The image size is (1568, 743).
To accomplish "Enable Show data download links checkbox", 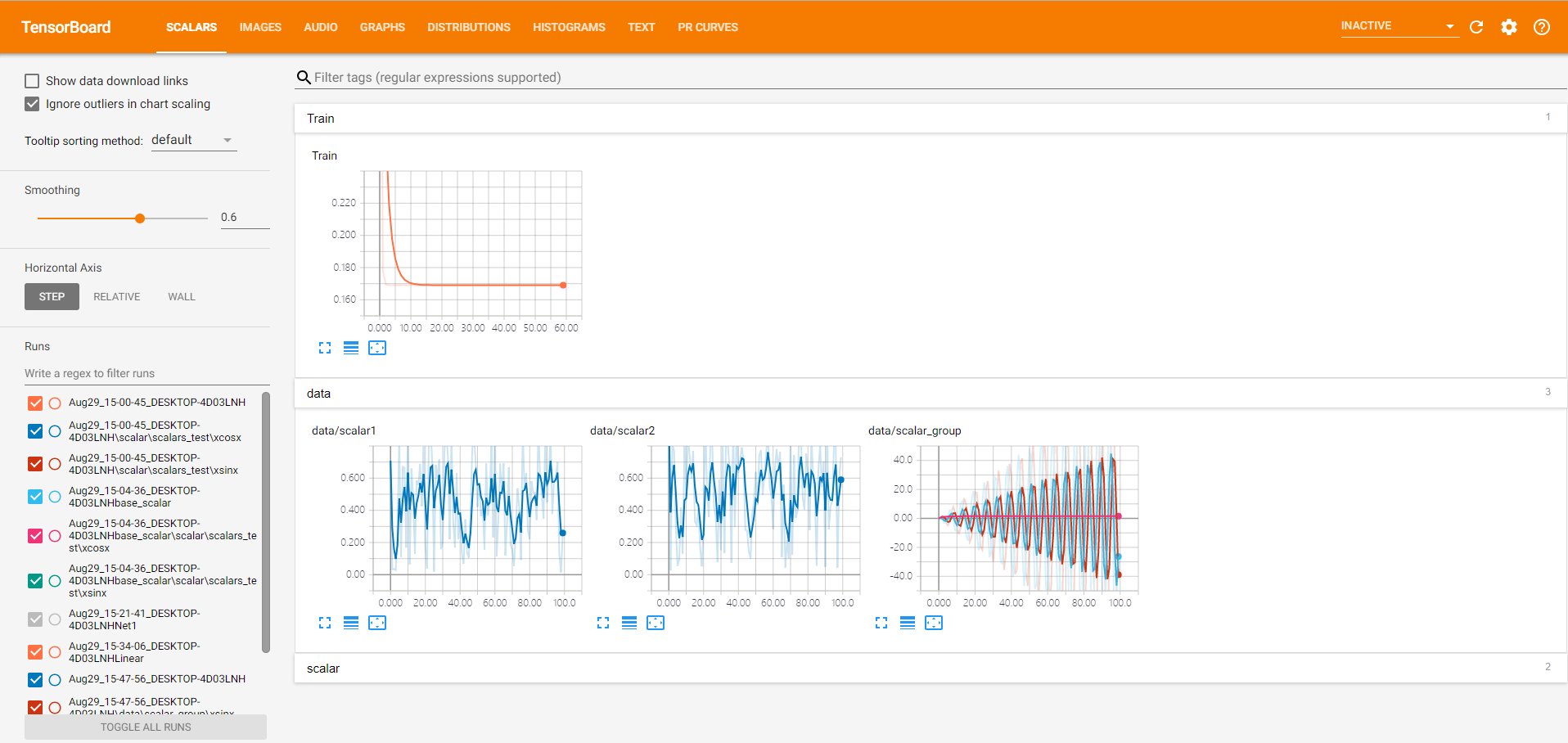I will (32, 81).
